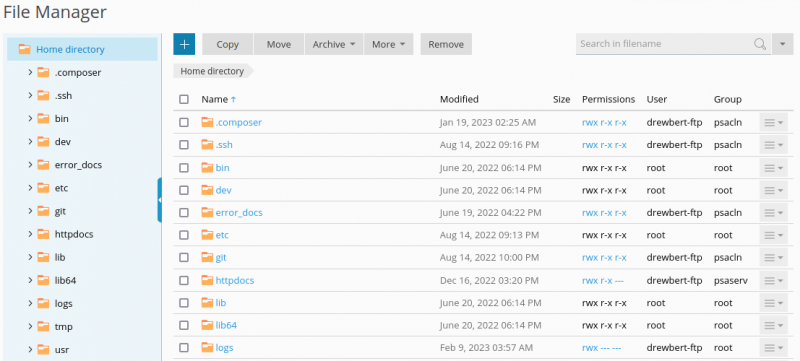Expand the error_docs tree node
The width and height of the screenshot is (800, 361).
31,165
